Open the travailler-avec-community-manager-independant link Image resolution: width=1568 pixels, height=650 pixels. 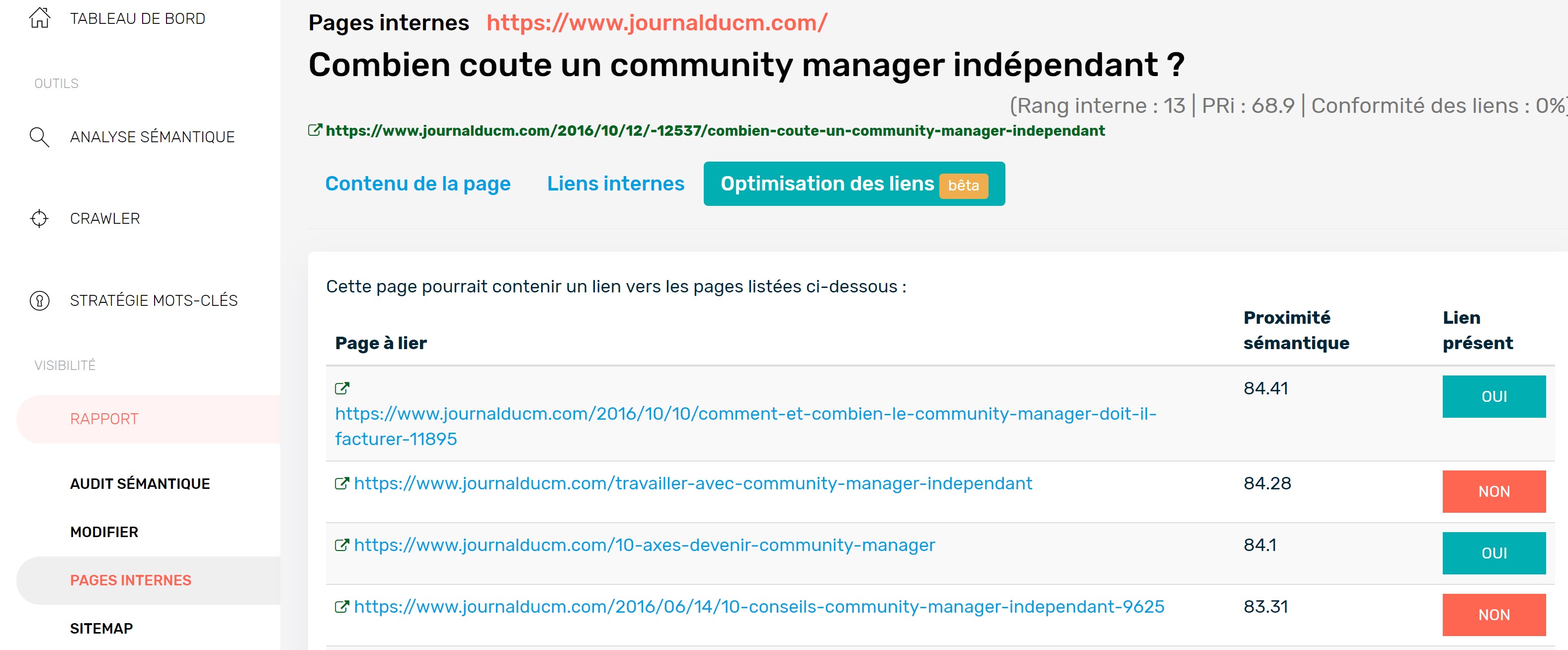[x=693, y=483]
